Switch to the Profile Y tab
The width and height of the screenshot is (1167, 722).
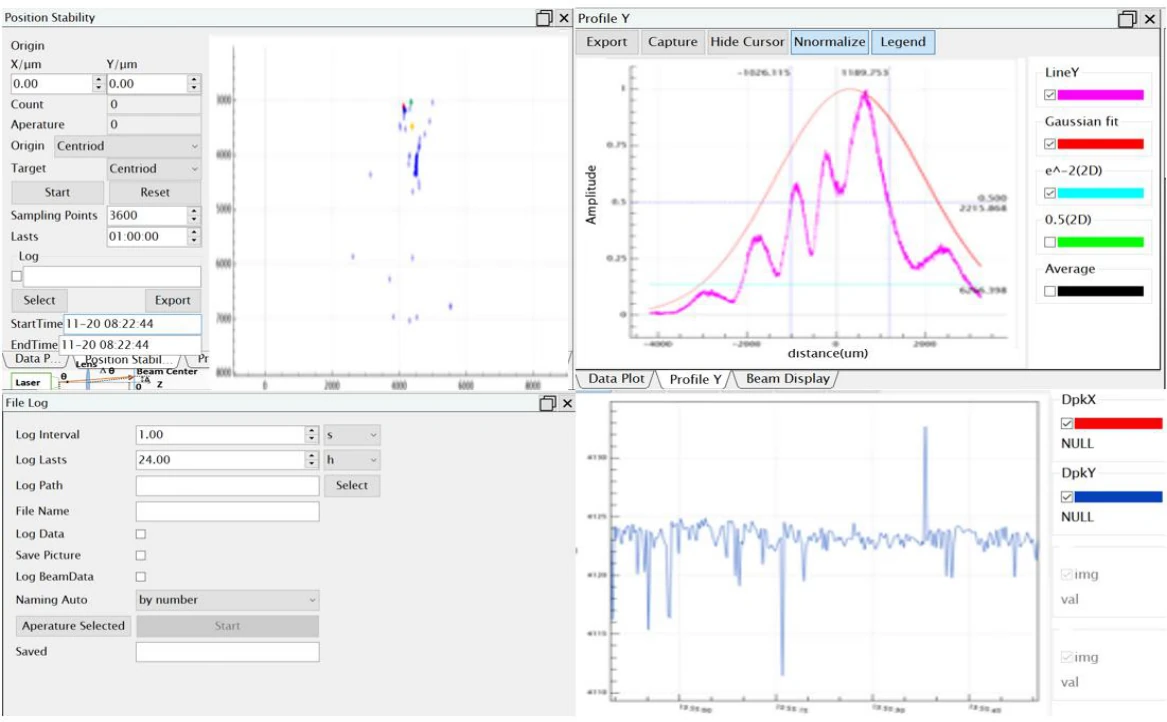click(x=695, y=379)
